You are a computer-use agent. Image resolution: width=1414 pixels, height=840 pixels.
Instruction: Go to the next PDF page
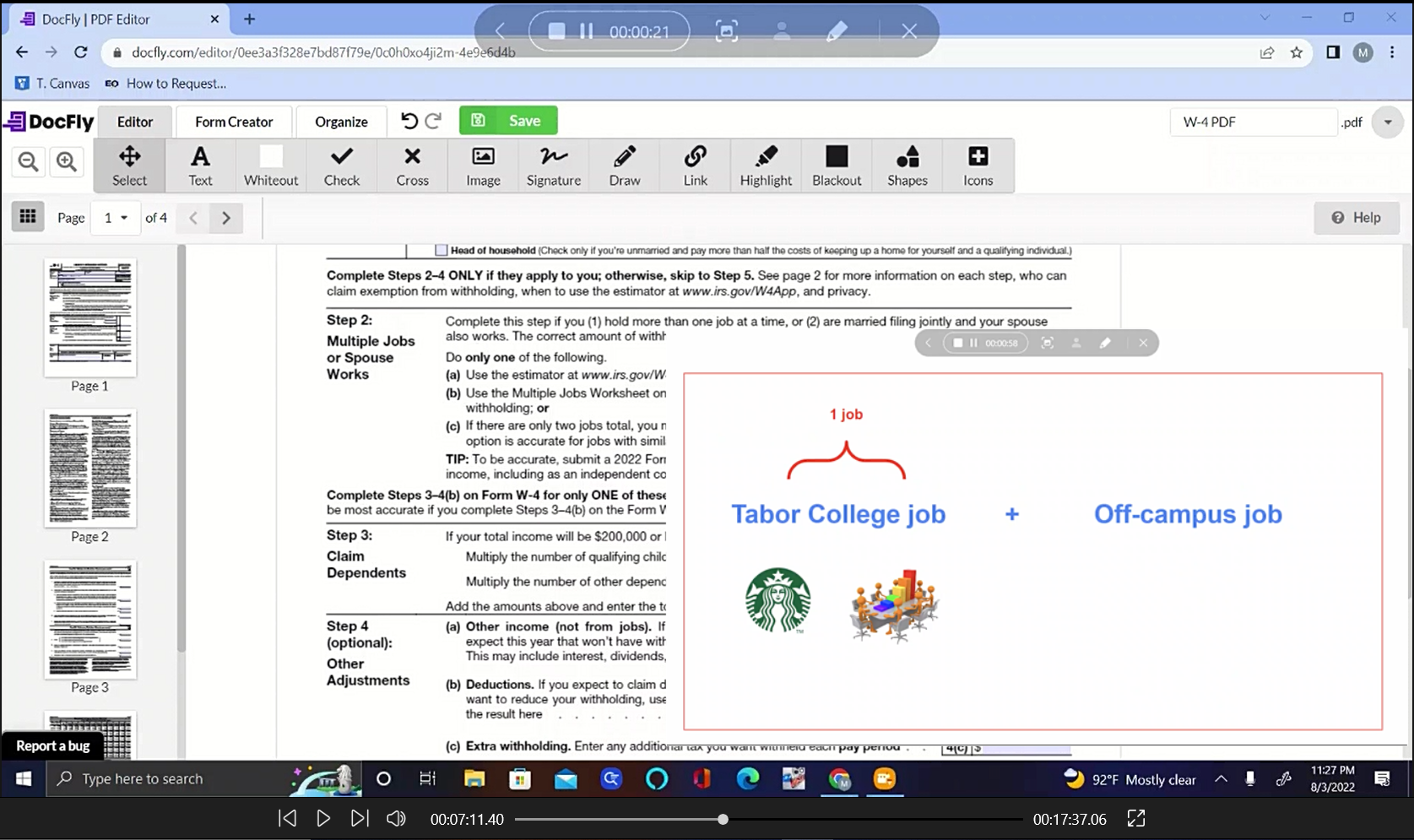[x=226, y=218]
